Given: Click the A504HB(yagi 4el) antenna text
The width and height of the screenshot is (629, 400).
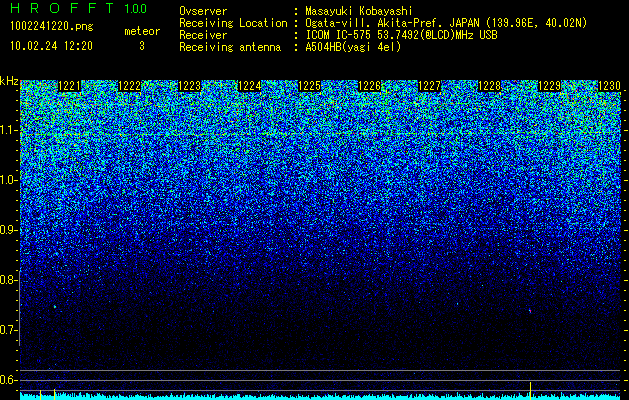Looking at the screenshot, I should [353, 47].
